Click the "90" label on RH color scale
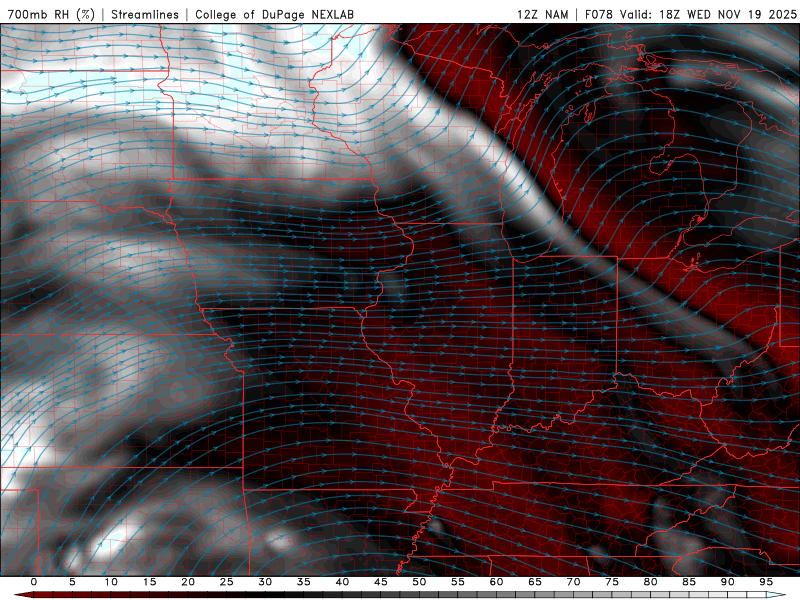 tap(727, 582)
